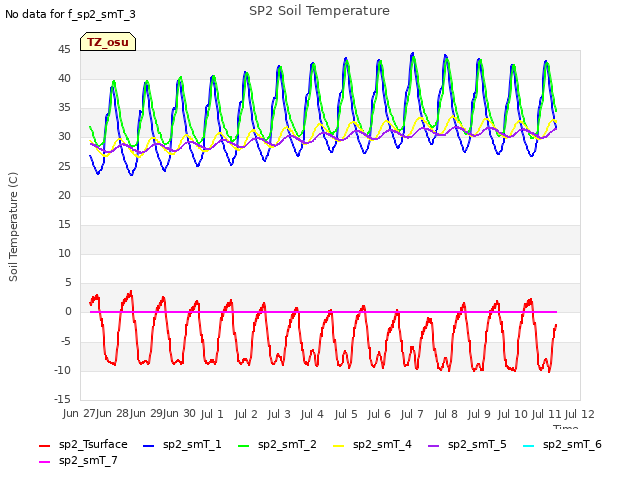Image resolution: width=640 pixels, height=480 pixels.
Task: Select the sp2_smT_1 legend label
Action: tap(192, 444)
